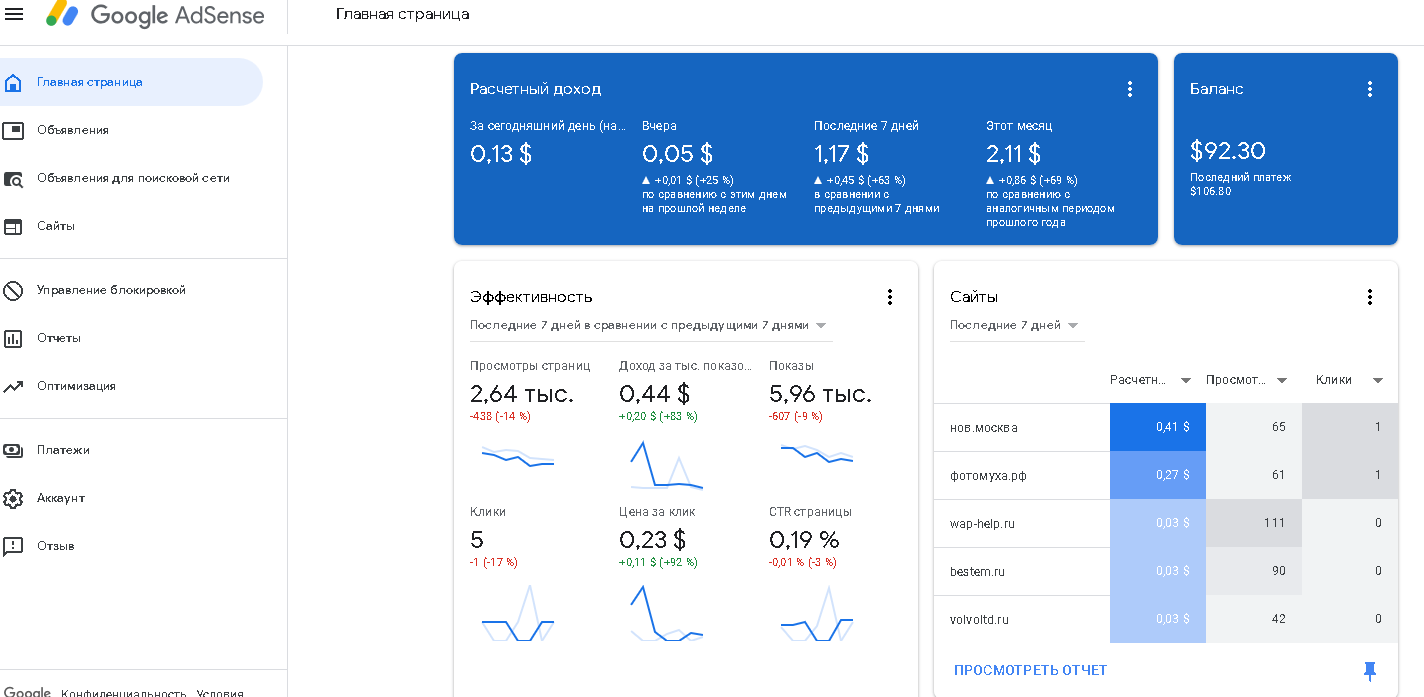Click this month income 2,11 $

[x=1013, y=153]
